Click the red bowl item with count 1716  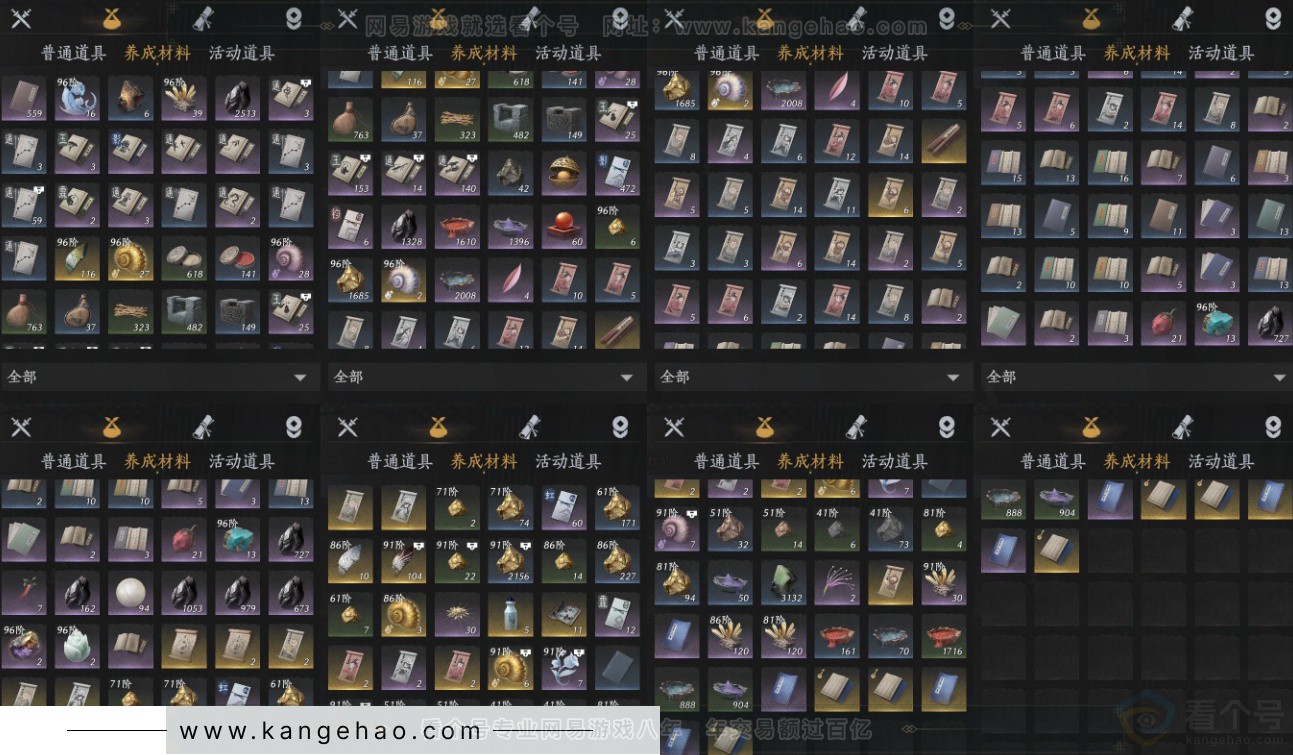click(945, 635)
